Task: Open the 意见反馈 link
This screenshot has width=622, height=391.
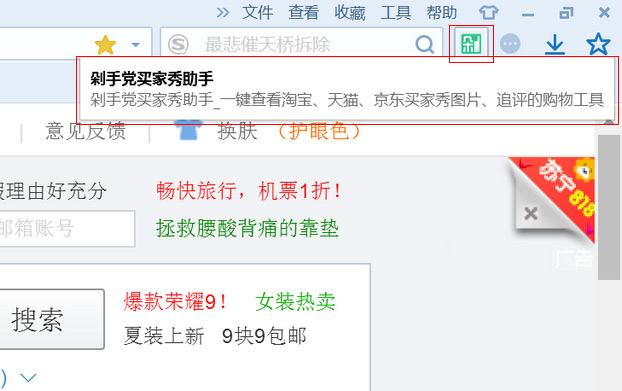Action: click(x=85, y=131)
